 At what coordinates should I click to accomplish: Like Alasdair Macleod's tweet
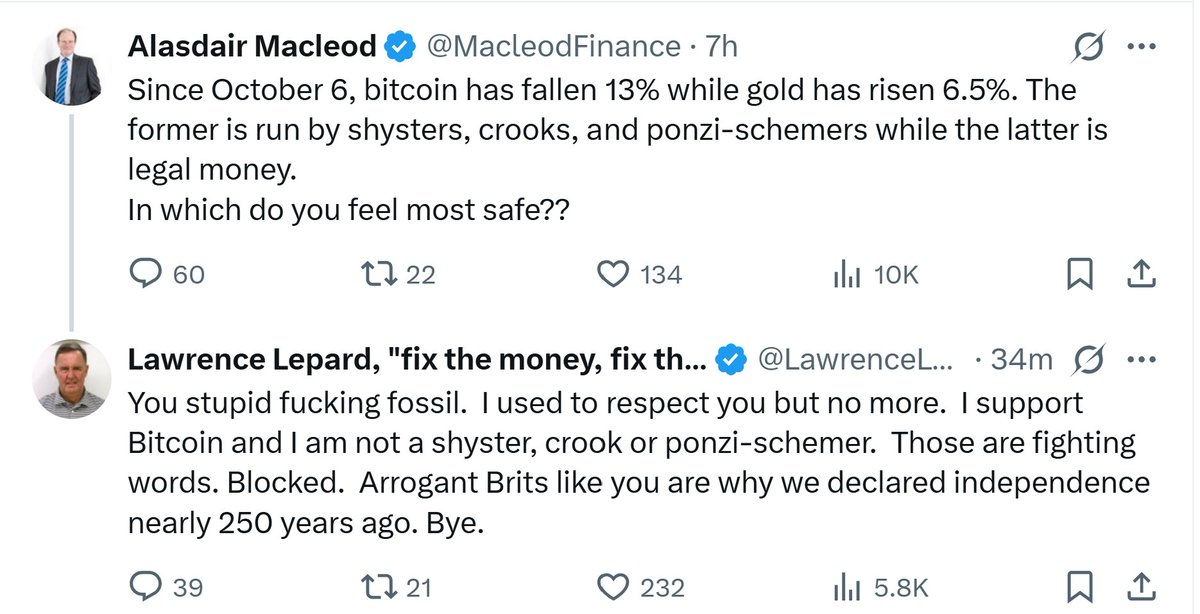coord(613,274)
